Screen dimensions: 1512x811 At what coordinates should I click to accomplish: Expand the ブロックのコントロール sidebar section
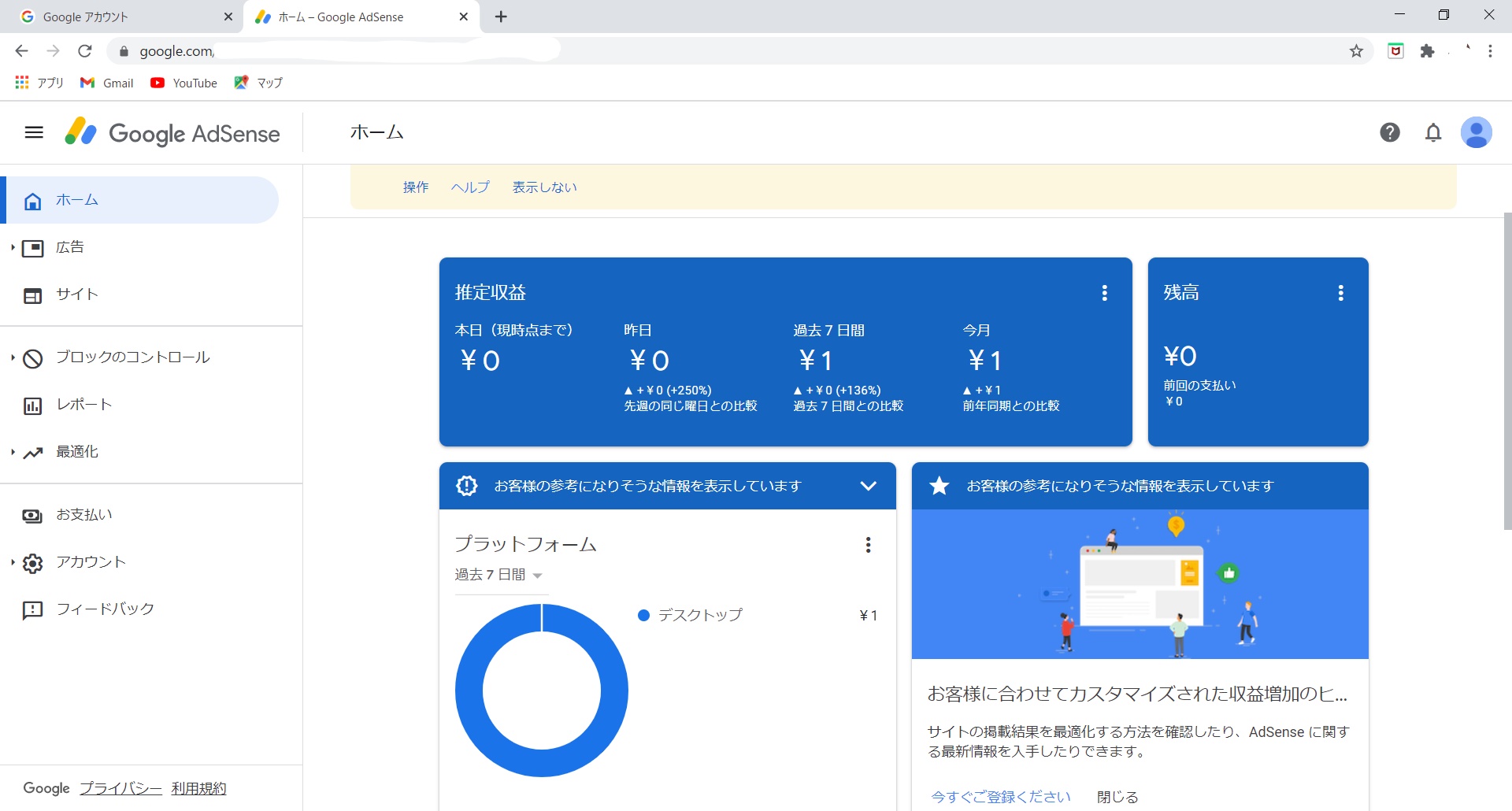tap(132, 357)
